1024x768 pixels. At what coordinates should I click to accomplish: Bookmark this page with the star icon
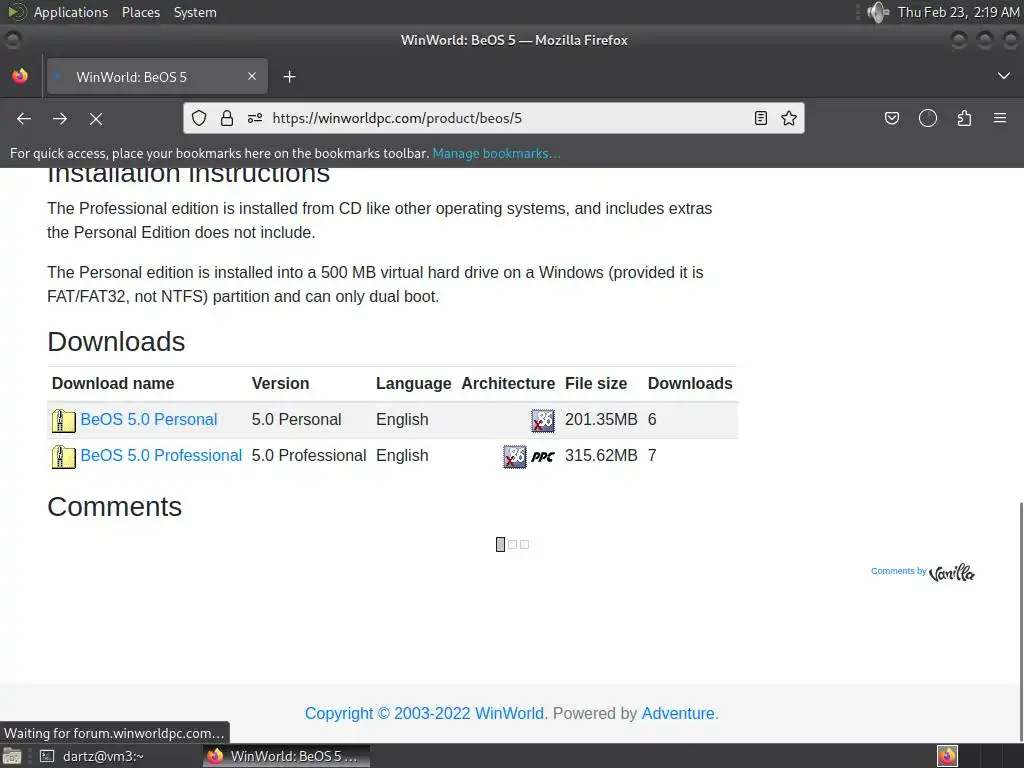789,118
